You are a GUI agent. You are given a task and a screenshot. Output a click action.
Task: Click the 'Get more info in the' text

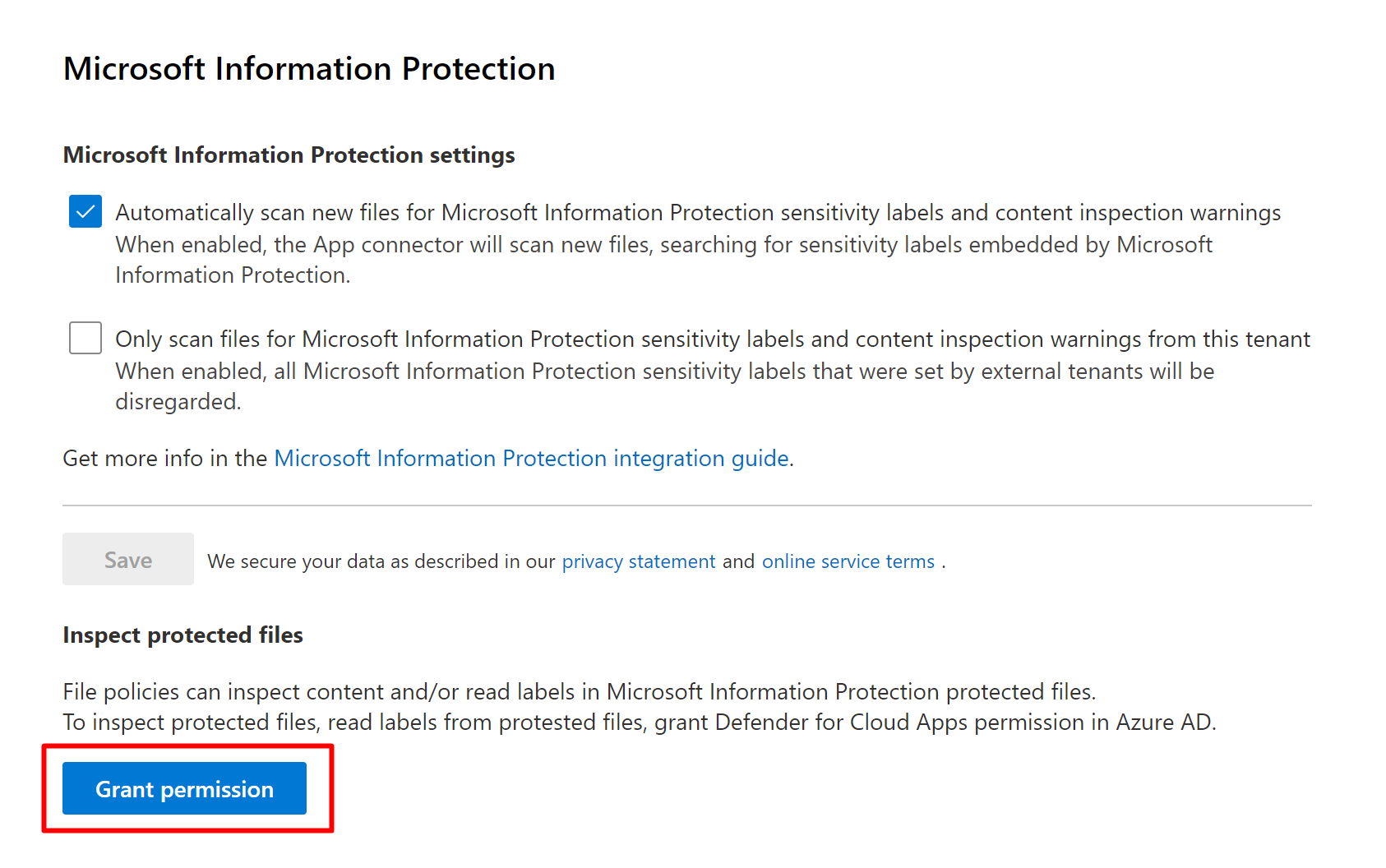pyautogui.click(x=164, y=459)
